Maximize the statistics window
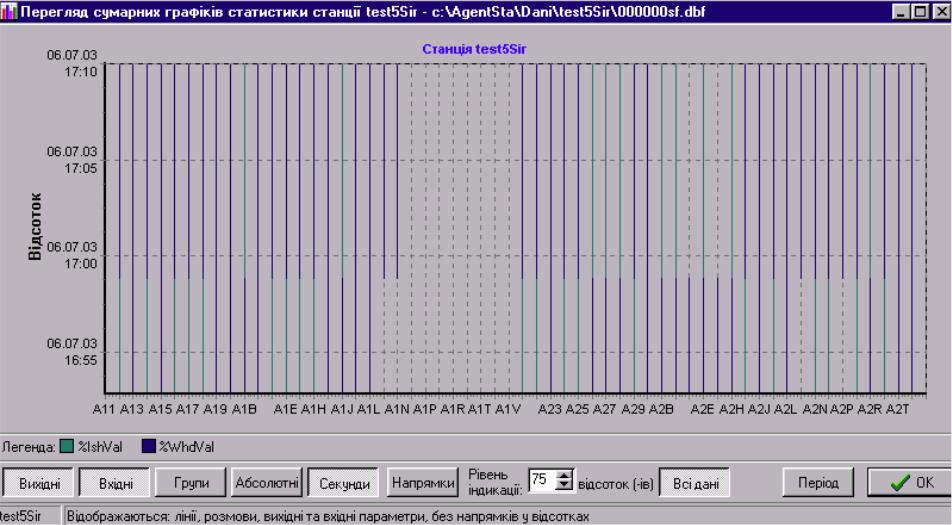Image resolution: width=952 pixels, height=525 pixels. coord(920,12)
